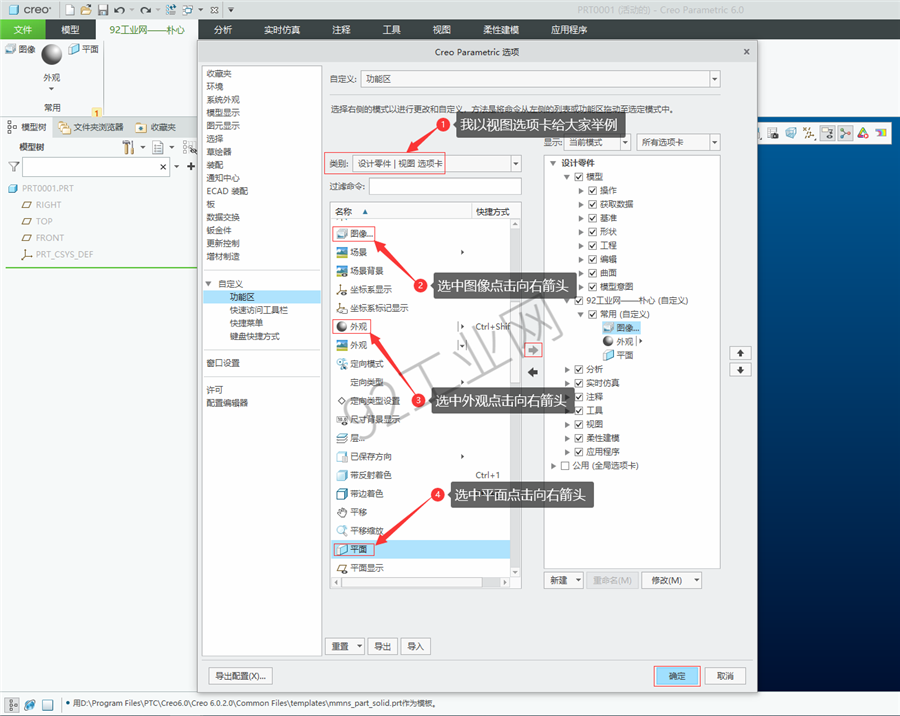
Task: Uncheck the 分析 tab checkbox
Action: (x=579, y=369)
